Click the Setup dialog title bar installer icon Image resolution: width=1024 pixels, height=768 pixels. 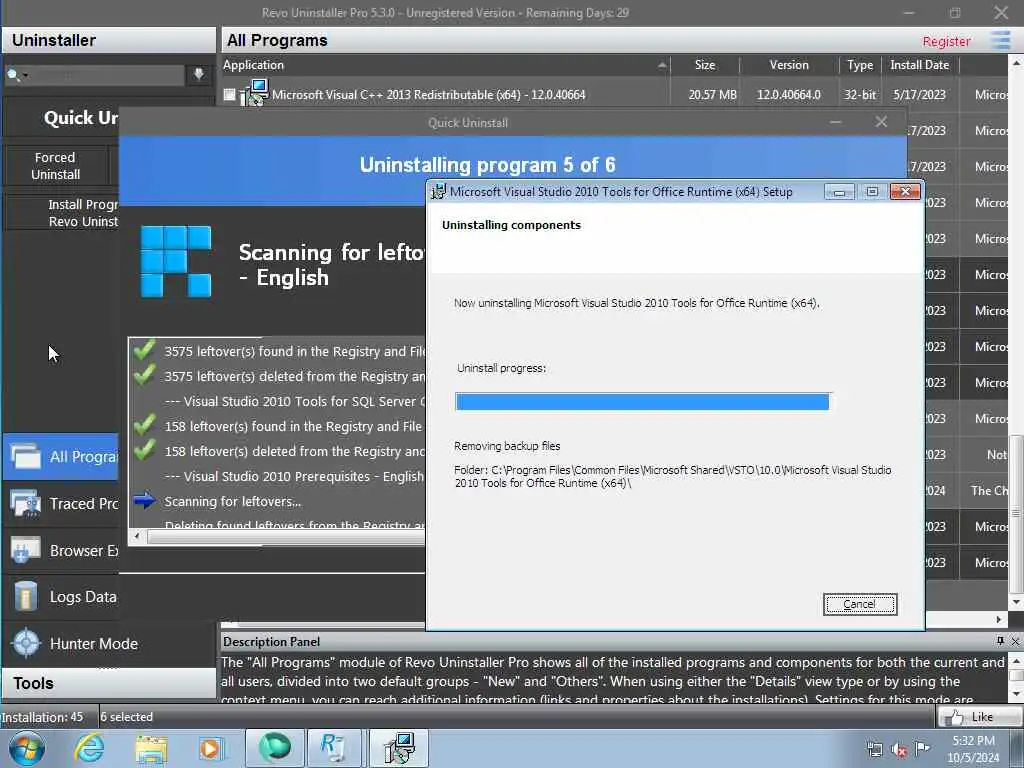click(x=438, y=191)
